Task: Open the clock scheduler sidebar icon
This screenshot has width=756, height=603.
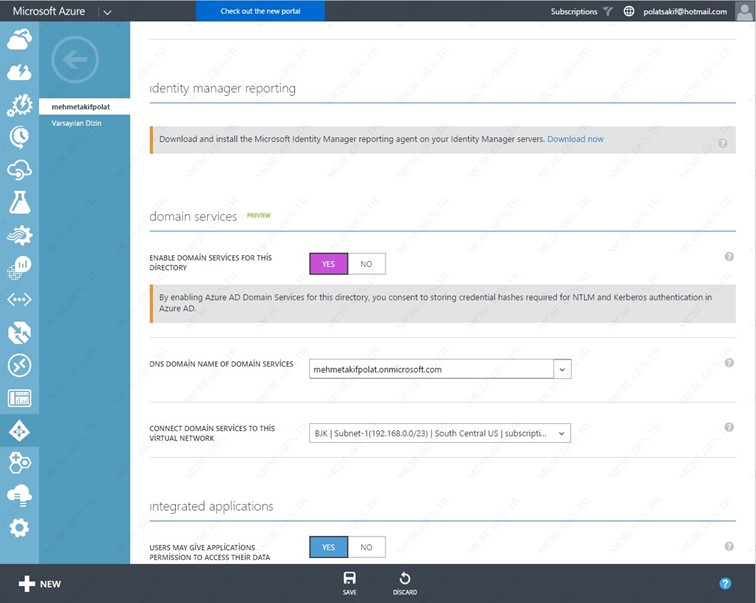Action: click(19, 137)
